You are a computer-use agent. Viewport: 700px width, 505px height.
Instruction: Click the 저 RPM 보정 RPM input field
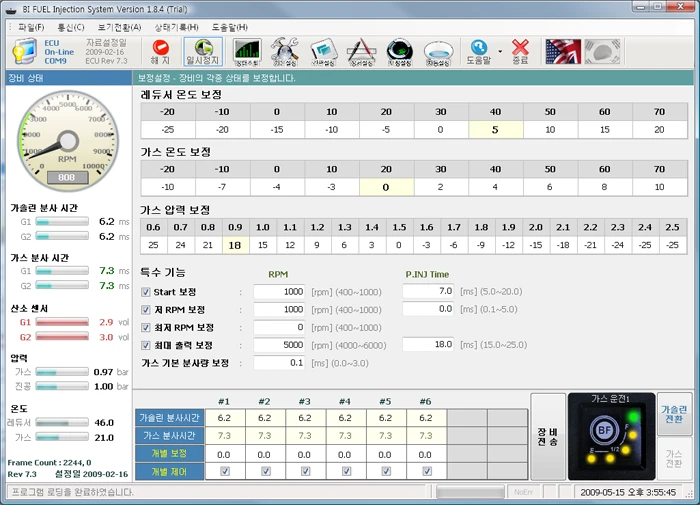click(x=279, y=309)
